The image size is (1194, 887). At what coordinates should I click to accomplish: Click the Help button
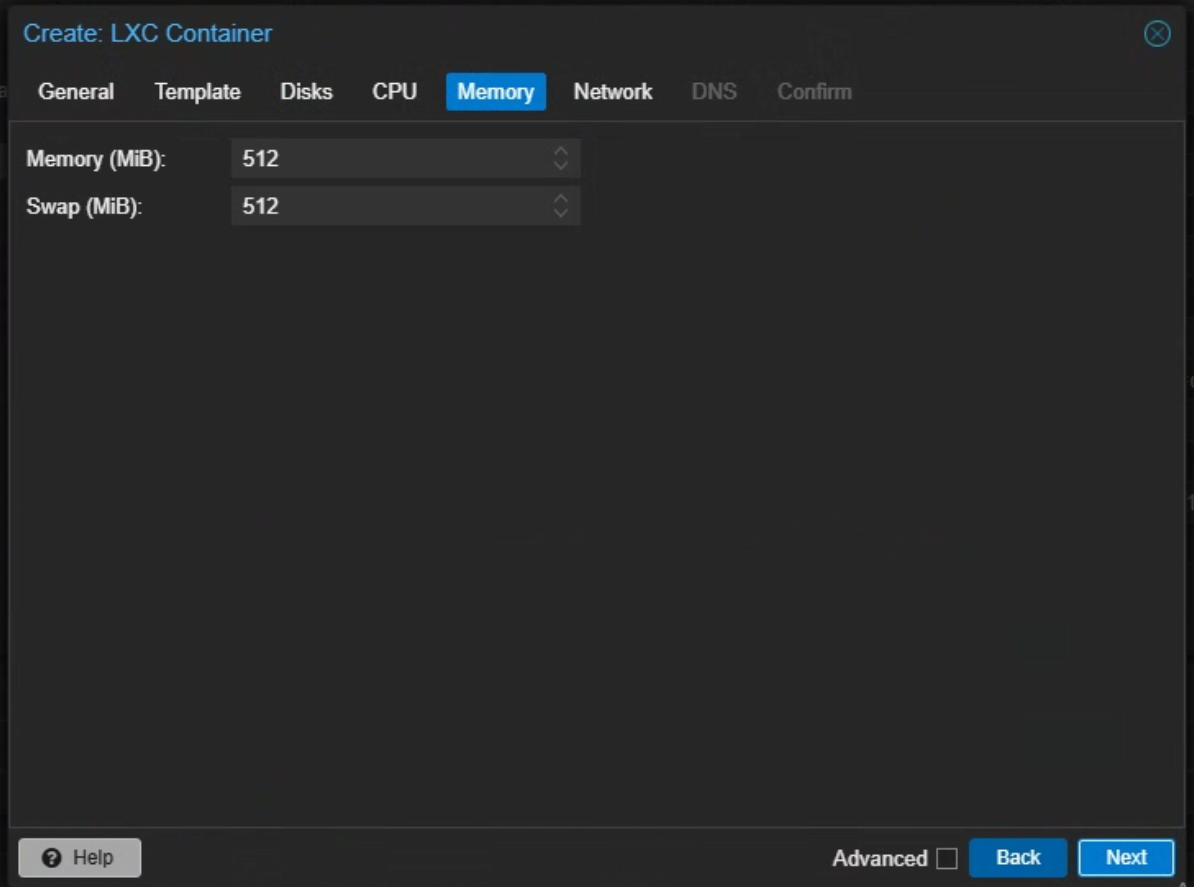pos(80,857)
